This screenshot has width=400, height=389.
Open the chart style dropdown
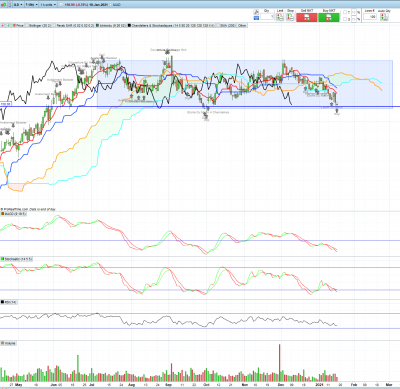[18, 5]
